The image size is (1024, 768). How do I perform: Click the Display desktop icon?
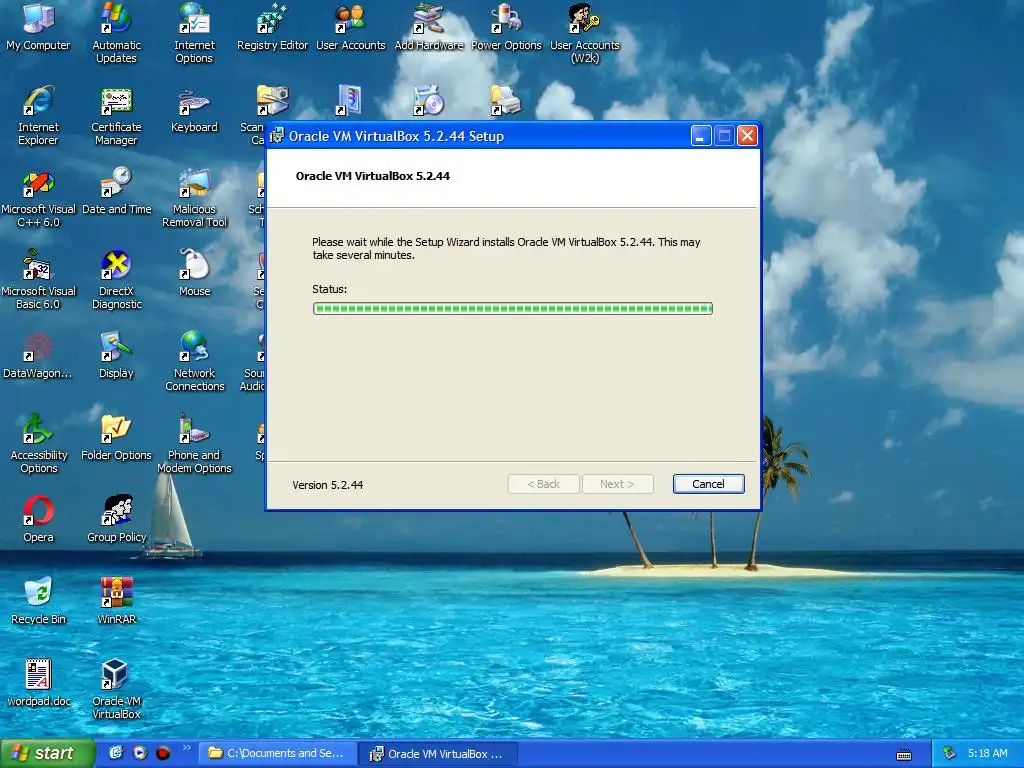click(x=116, y=355)
